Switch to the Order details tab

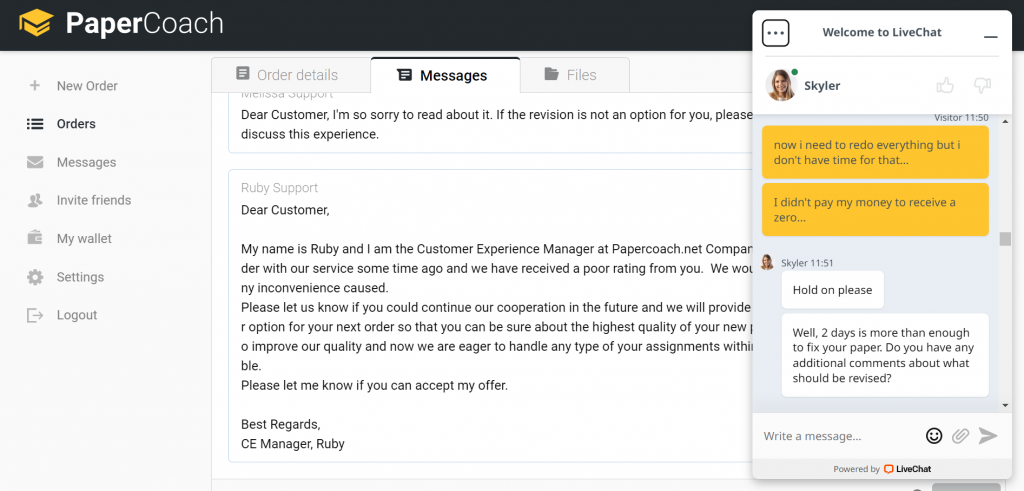(287, 75)
